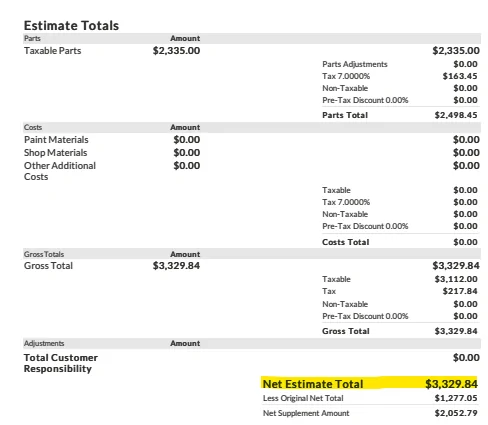
Task: Select the Costs section header
Action: (x=33, y=127)
